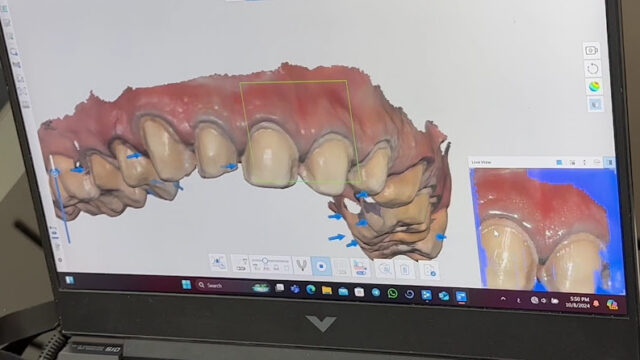The height and width of the screenshot is (360, 640).
Task: Click the highlighted pin icon in Live View header
Action: [610, 162]
